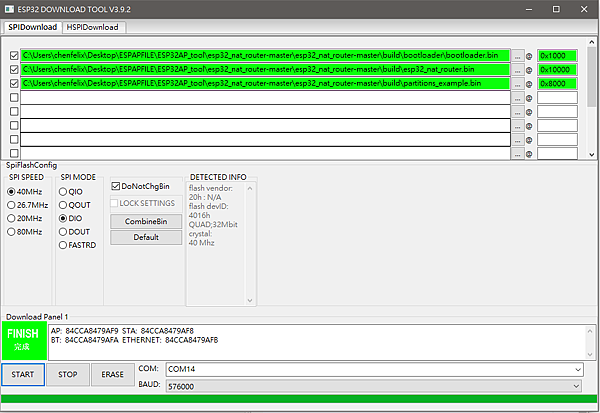Screen dimensions: 600x413
Task: Choose QOUT SPI mode
Action: click(75, 205)
